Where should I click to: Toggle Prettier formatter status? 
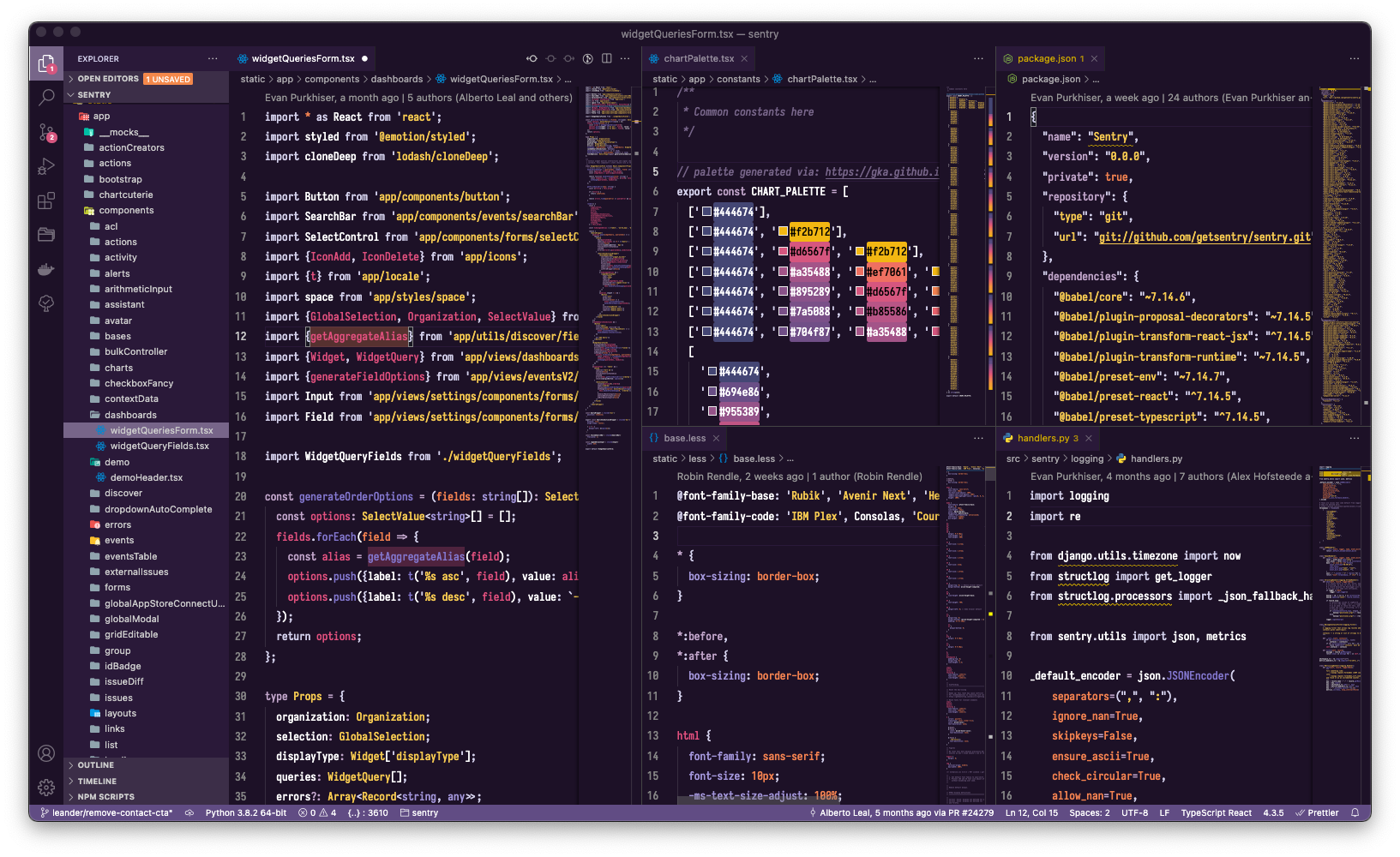(x=1317, y=812)
